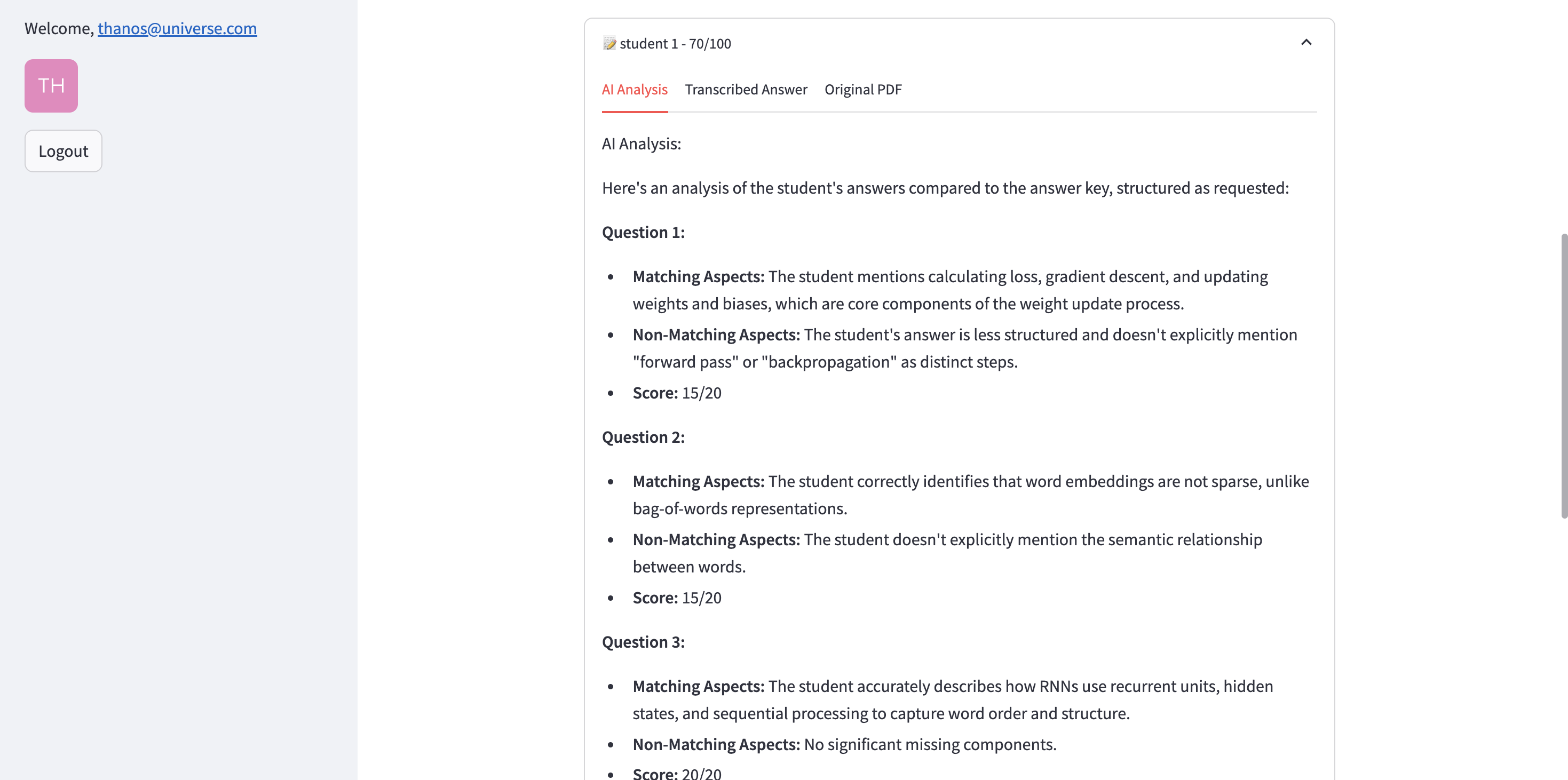
Task: Click the Question 1 heading
Action: click(643, 232)
